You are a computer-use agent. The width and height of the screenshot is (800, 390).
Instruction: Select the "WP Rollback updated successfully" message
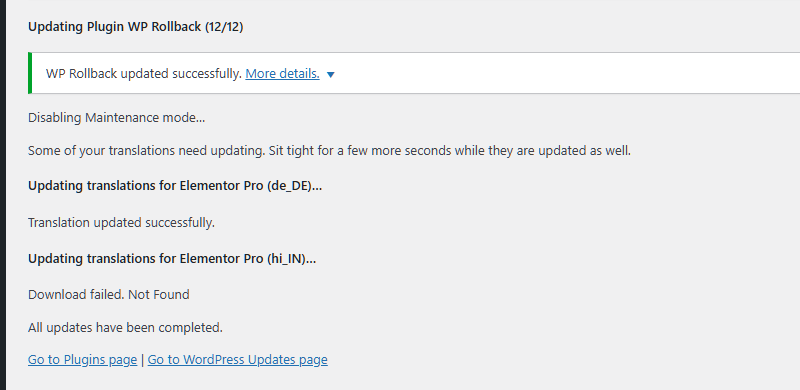(144, 74)
